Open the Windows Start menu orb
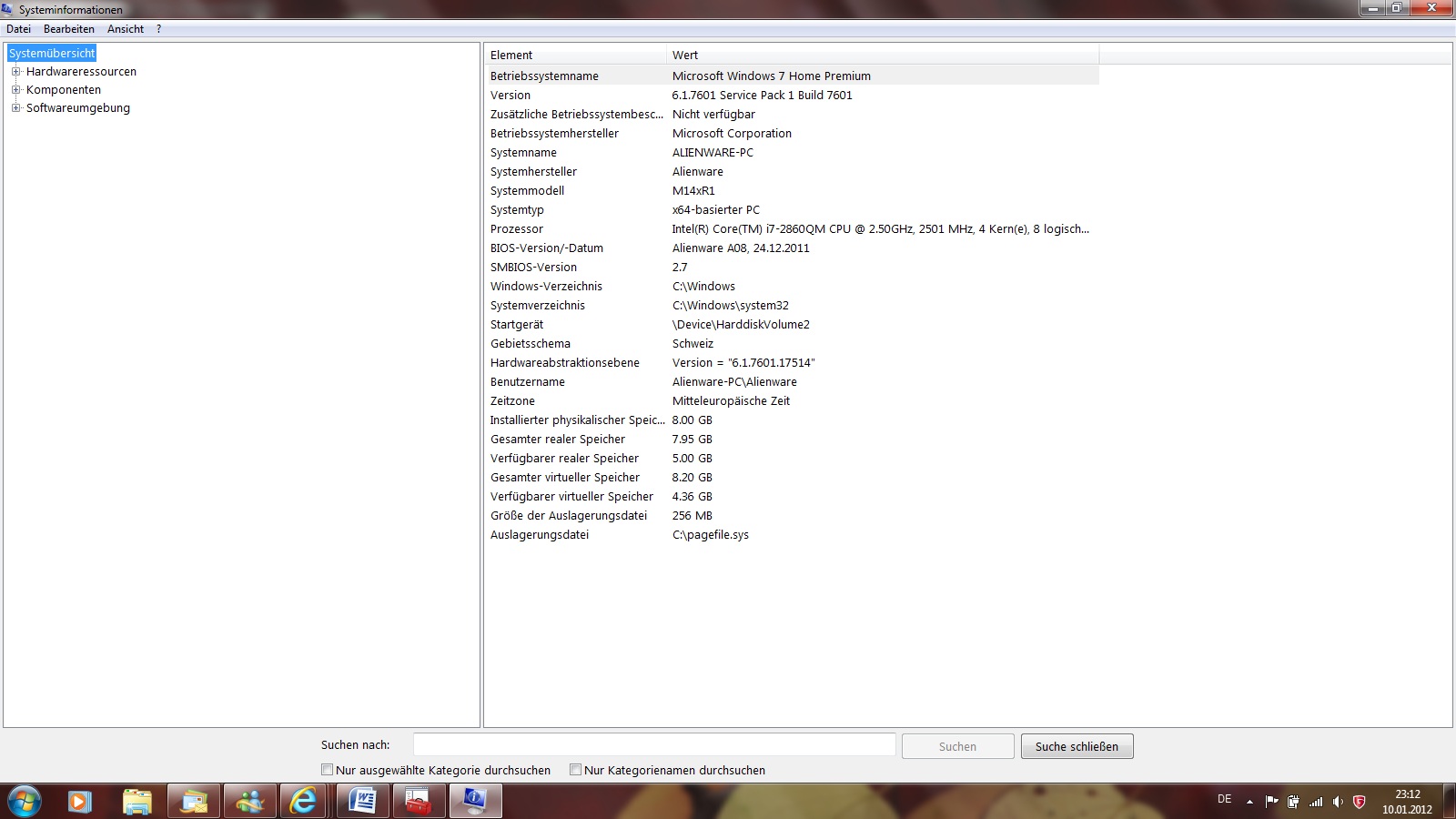The image size is (1456, 819). (25, 802)
